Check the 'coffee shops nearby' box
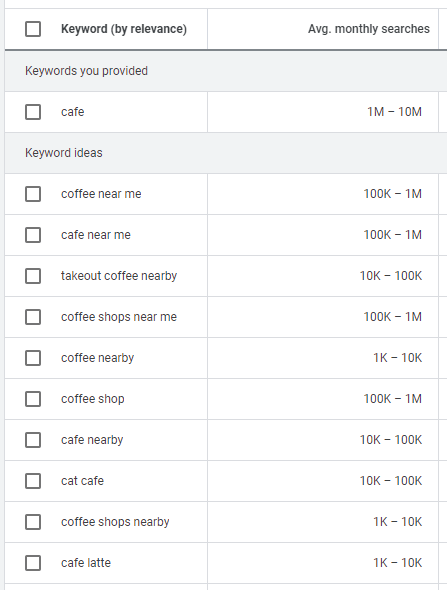The image size is (447, 590). pos(33,522)
